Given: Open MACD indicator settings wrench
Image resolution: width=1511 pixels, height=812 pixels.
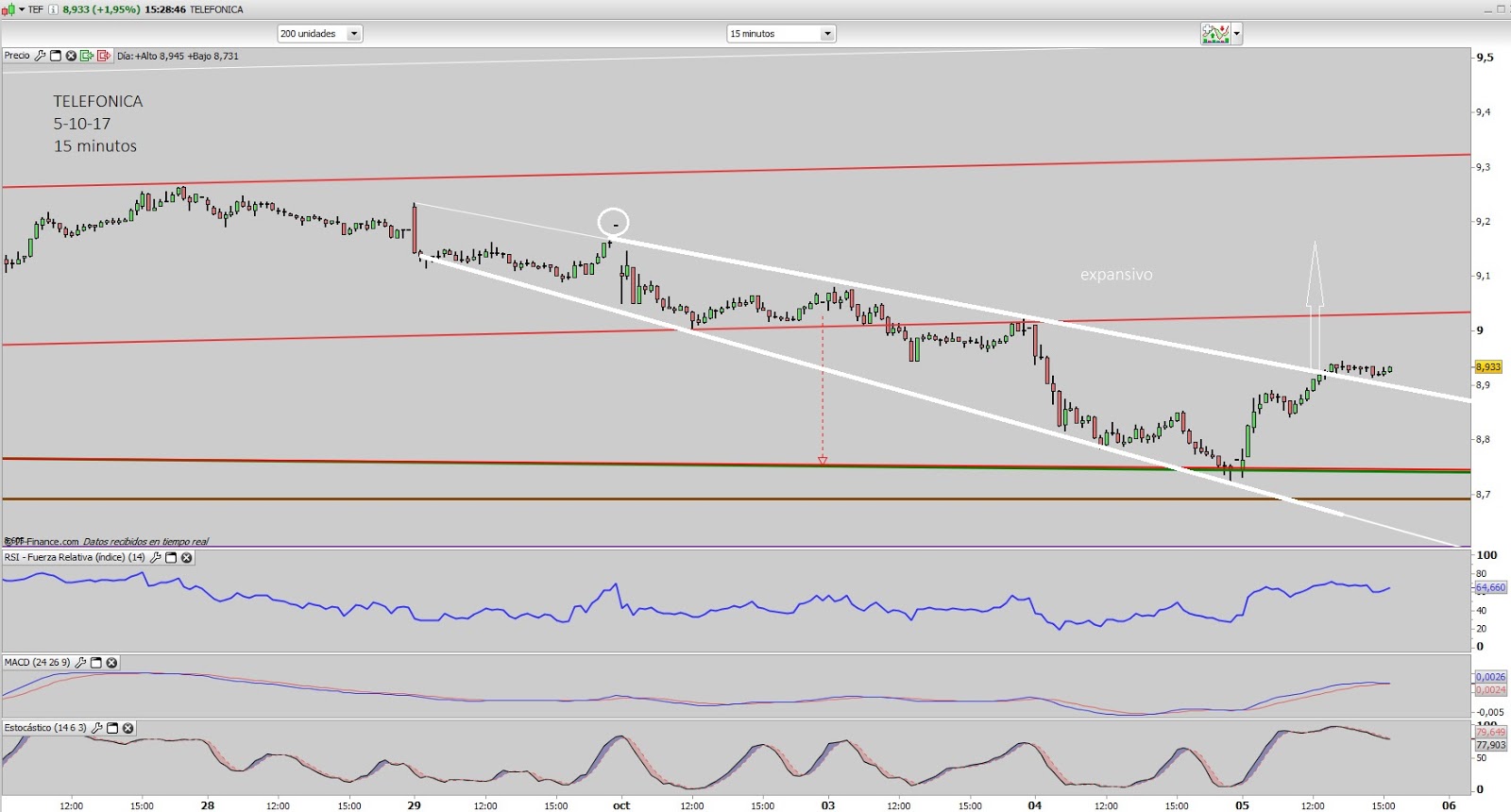Looking at the screenshot, I should [80, 663].
